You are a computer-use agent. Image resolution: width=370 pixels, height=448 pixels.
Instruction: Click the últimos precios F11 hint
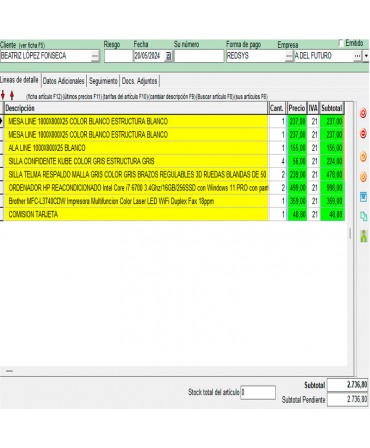click(x=82, y=97)
